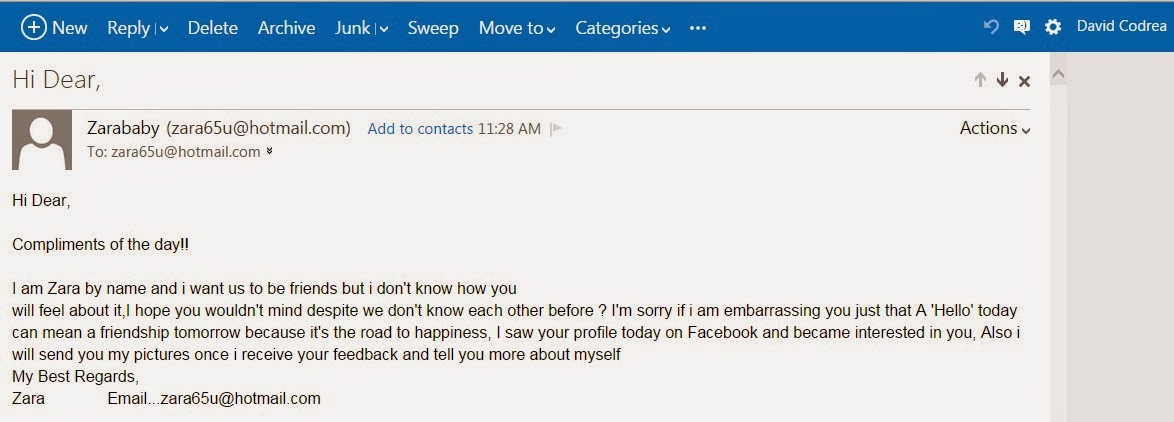Image resolution: width=1174 pixels, height=422 pixels.
Task: Expand the Junk dropdown arrow
Action: click(x=383, y=29)
